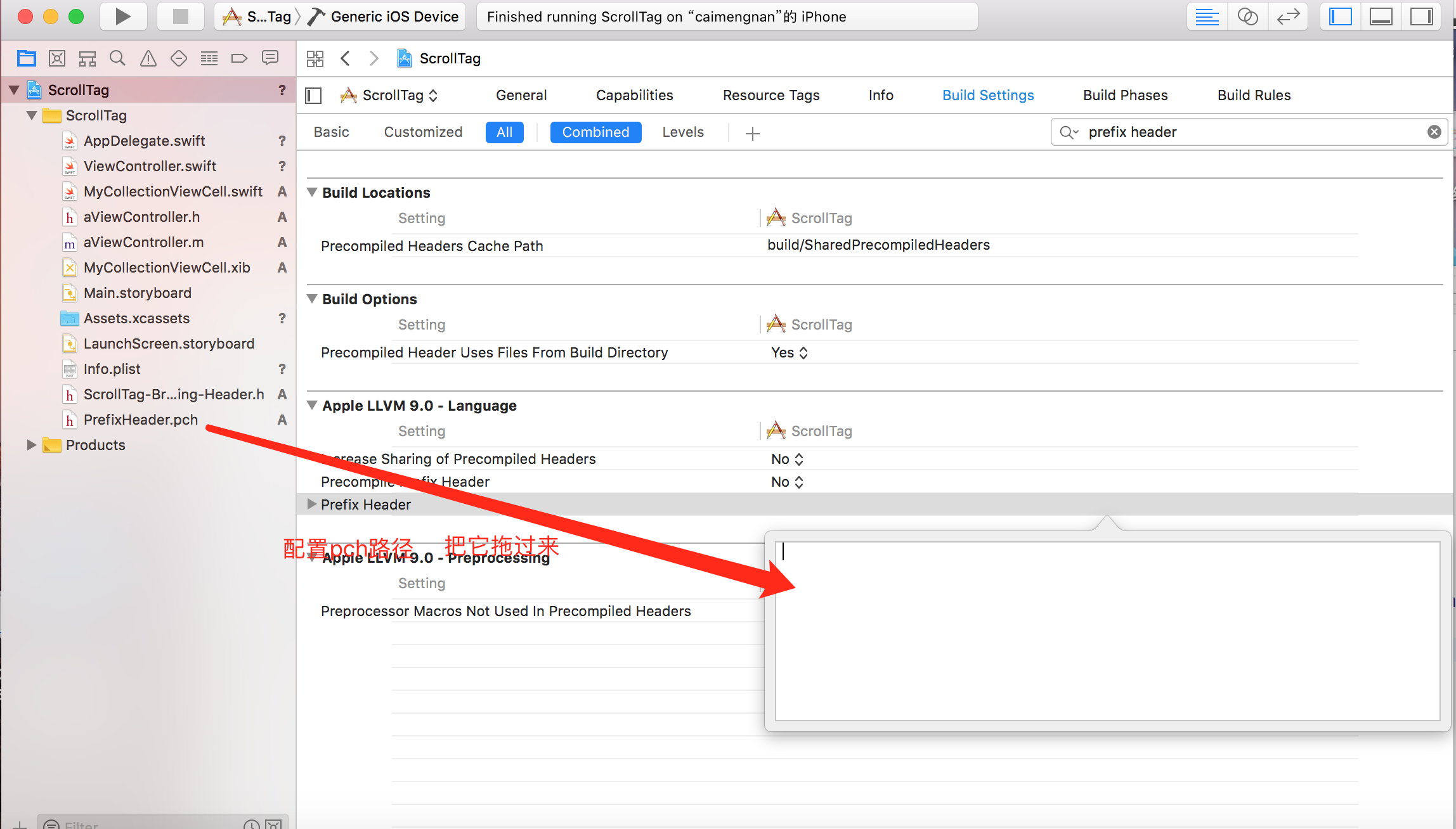This screenshot has width=1456, height=829.
Task: Select the Basic settings filter
Action: coord(332,132)
